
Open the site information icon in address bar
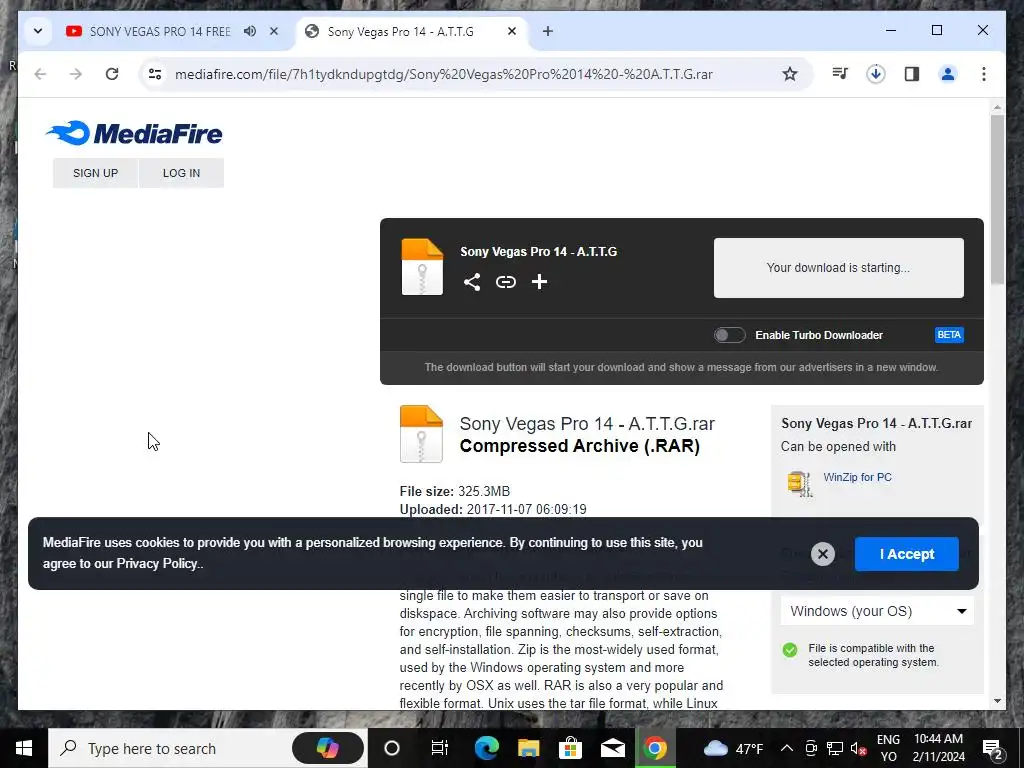[155, 74]
